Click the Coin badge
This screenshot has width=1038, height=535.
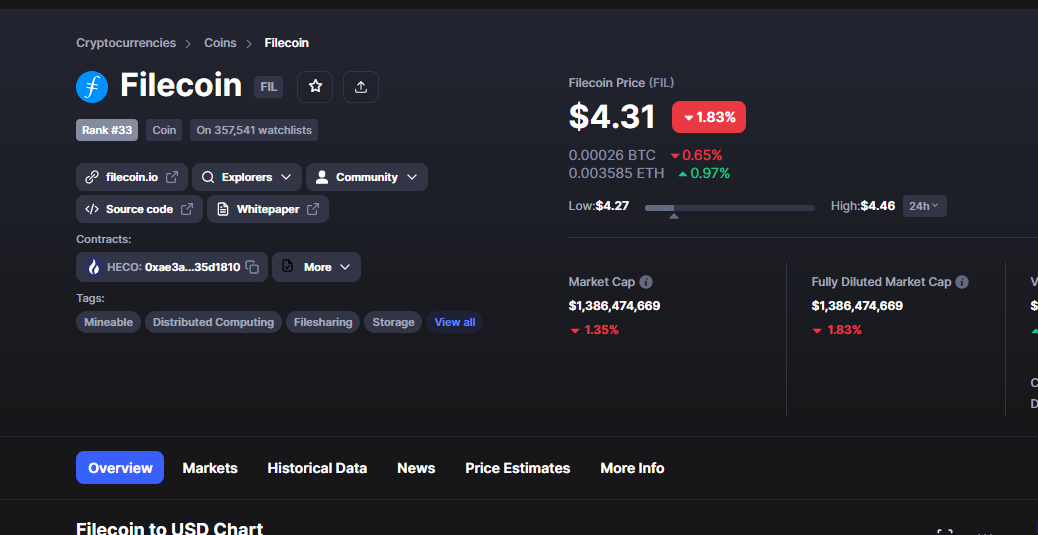(x=164, y=130)
